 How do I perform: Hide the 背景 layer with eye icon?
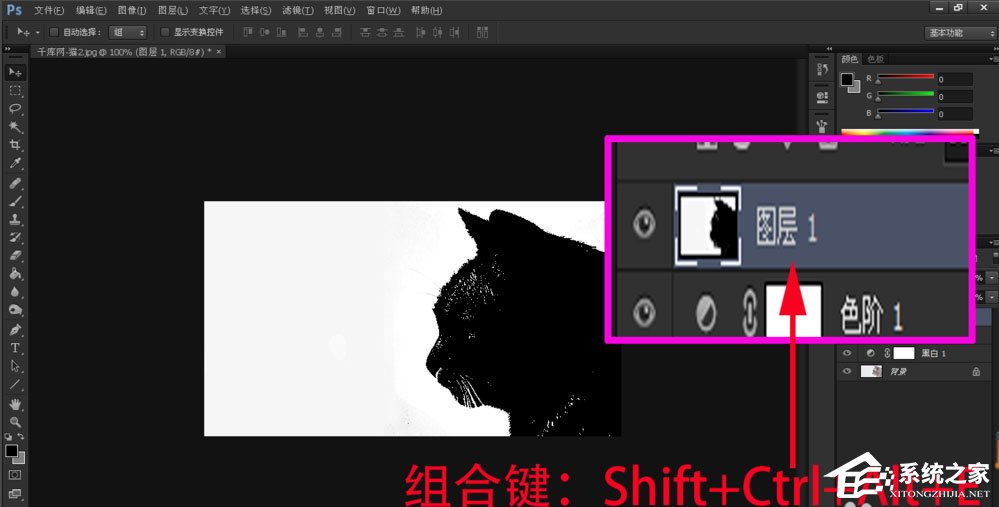click(847, 371)
